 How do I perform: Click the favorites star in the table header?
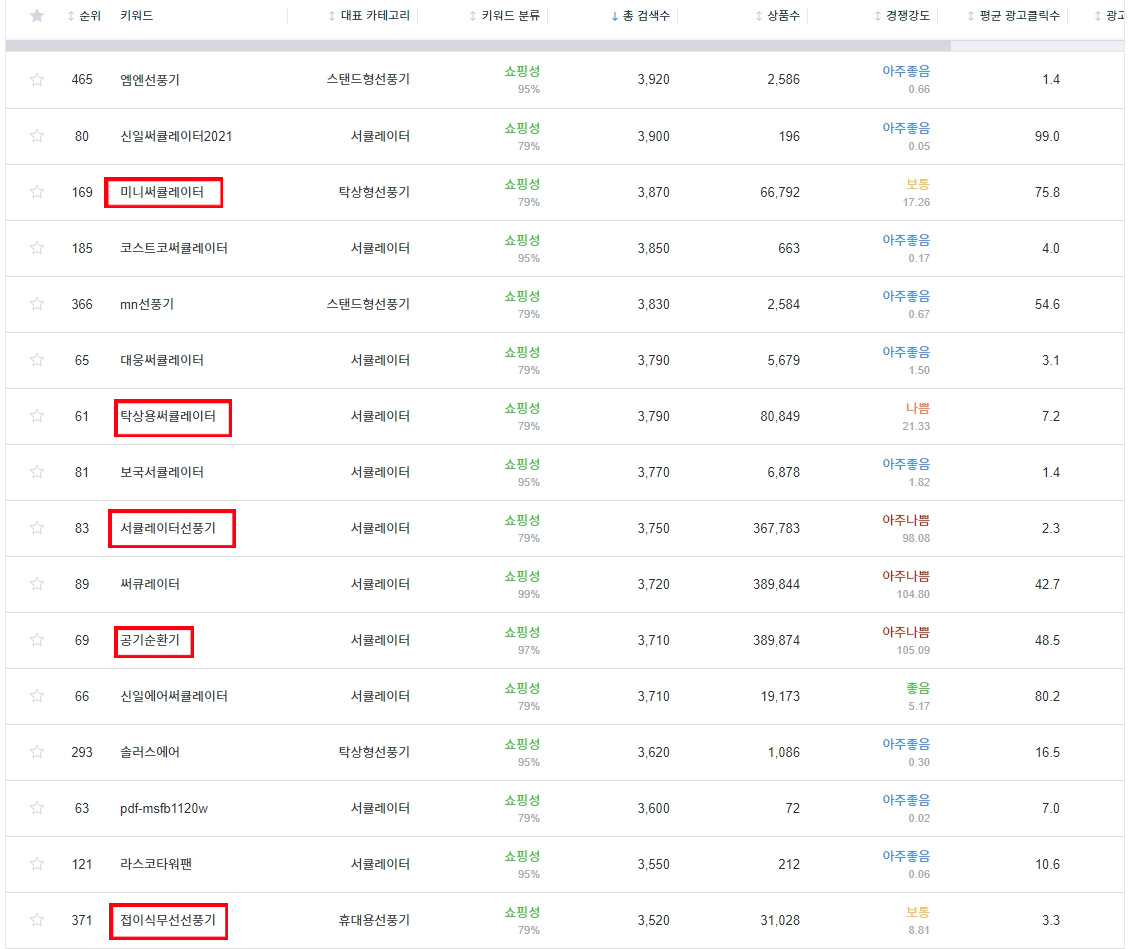point(37,16)
